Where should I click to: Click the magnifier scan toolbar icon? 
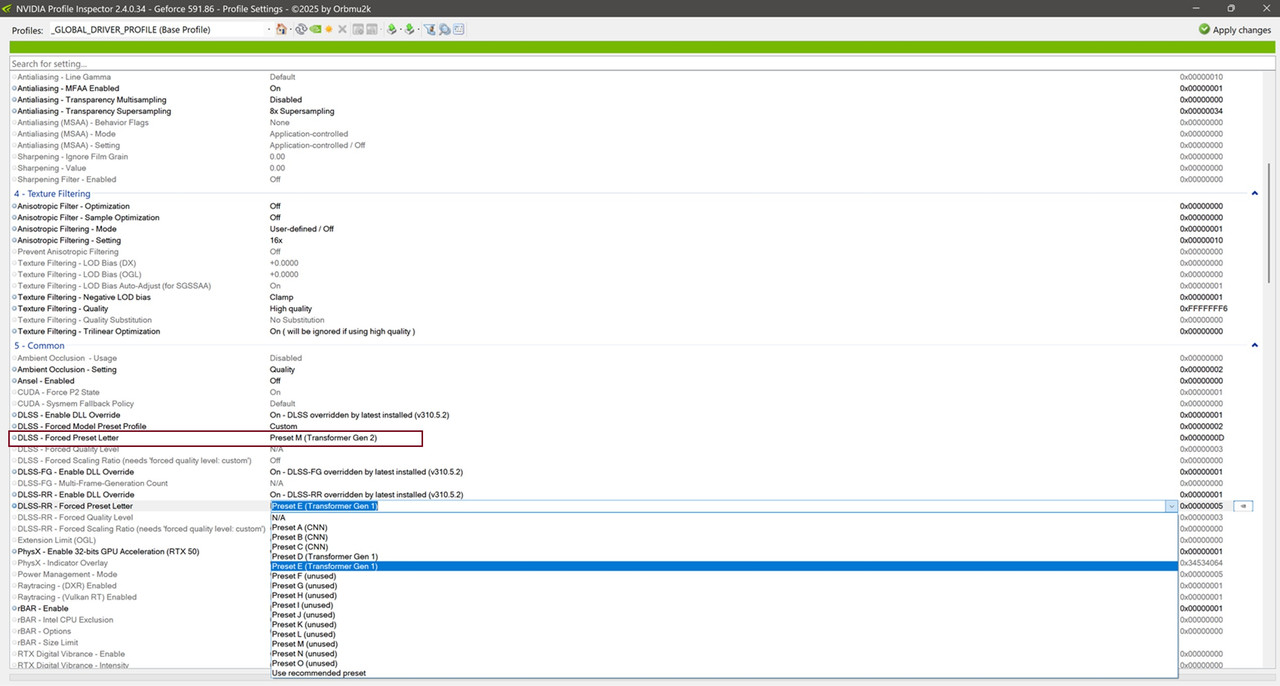pyautogui.click(x=445, y=29)
